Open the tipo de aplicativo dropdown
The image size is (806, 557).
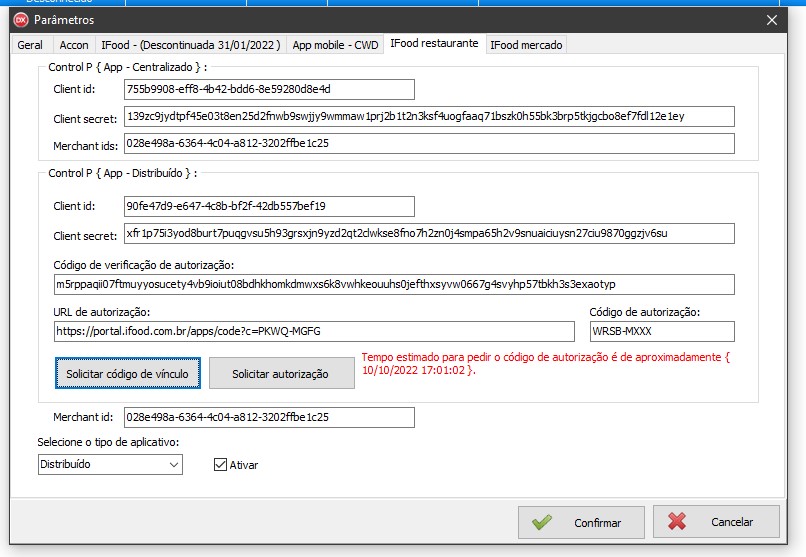174,465
